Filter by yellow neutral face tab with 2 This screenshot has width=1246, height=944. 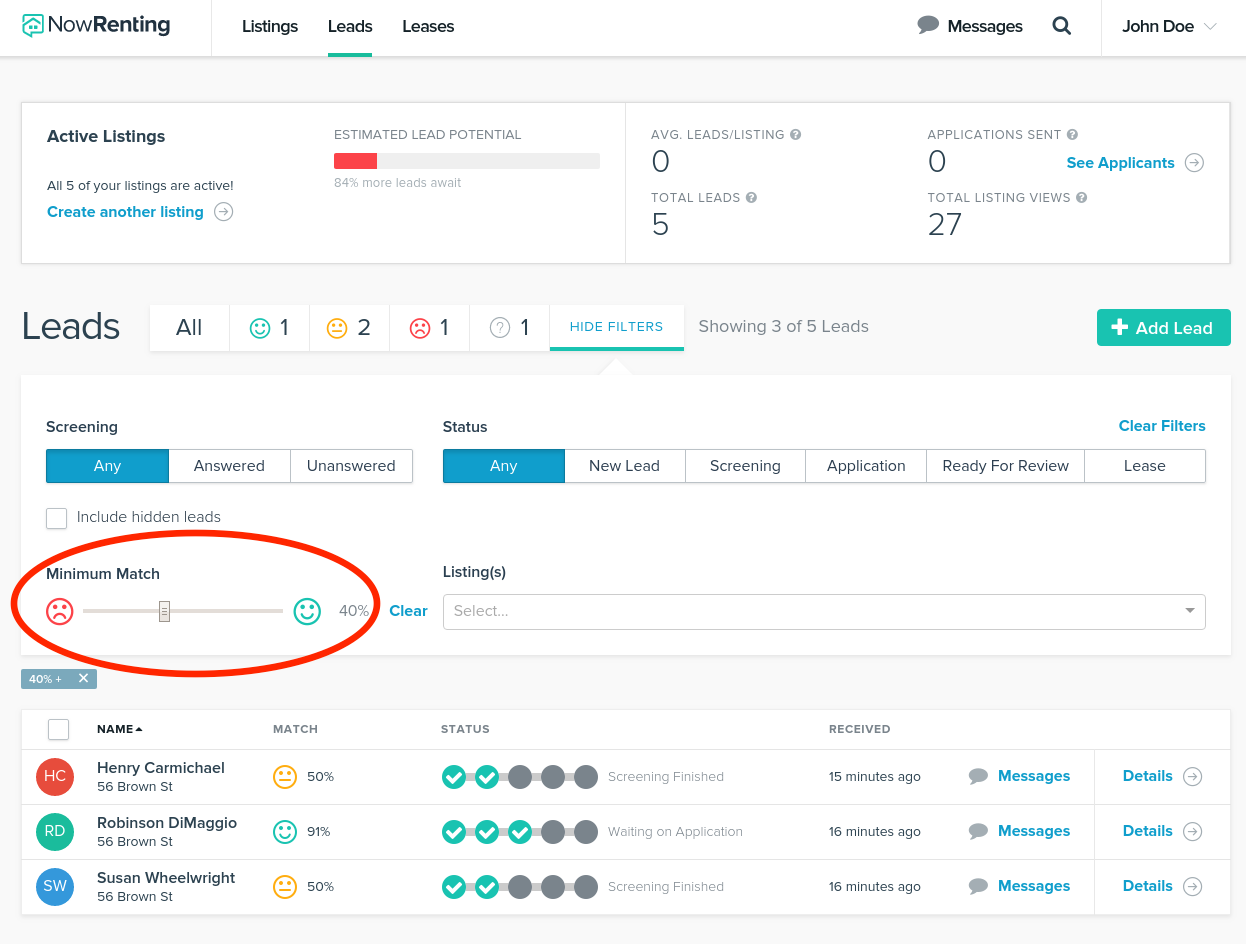(350, 328)
